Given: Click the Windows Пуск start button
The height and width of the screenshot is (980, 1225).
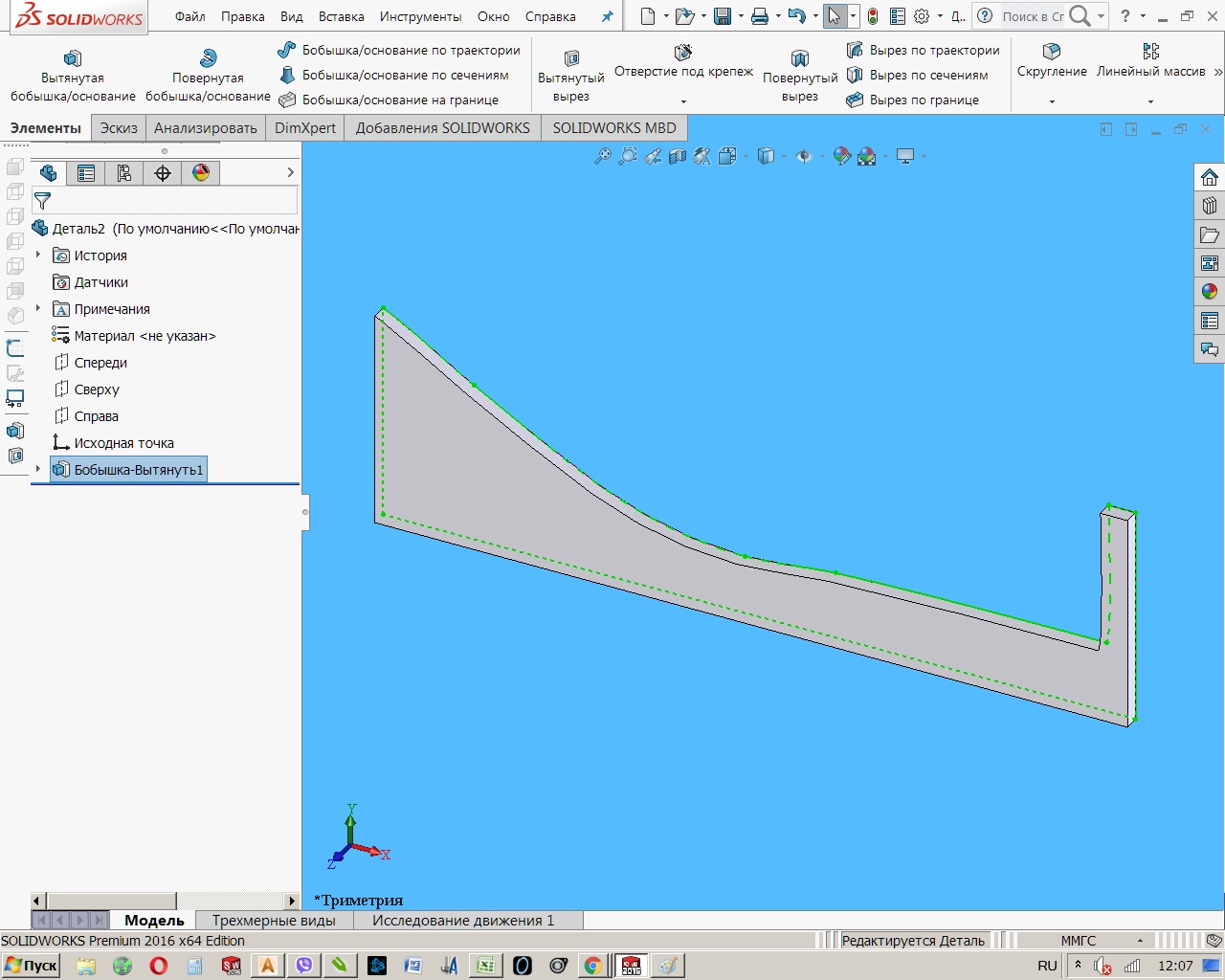Looking at the screenshot, I should click(32, 966).
